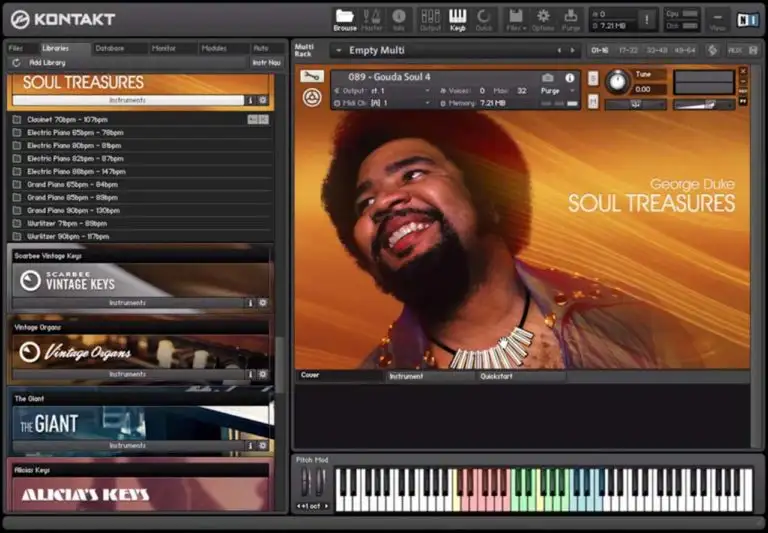
Task: Show the Info pane
Action: 399,20
